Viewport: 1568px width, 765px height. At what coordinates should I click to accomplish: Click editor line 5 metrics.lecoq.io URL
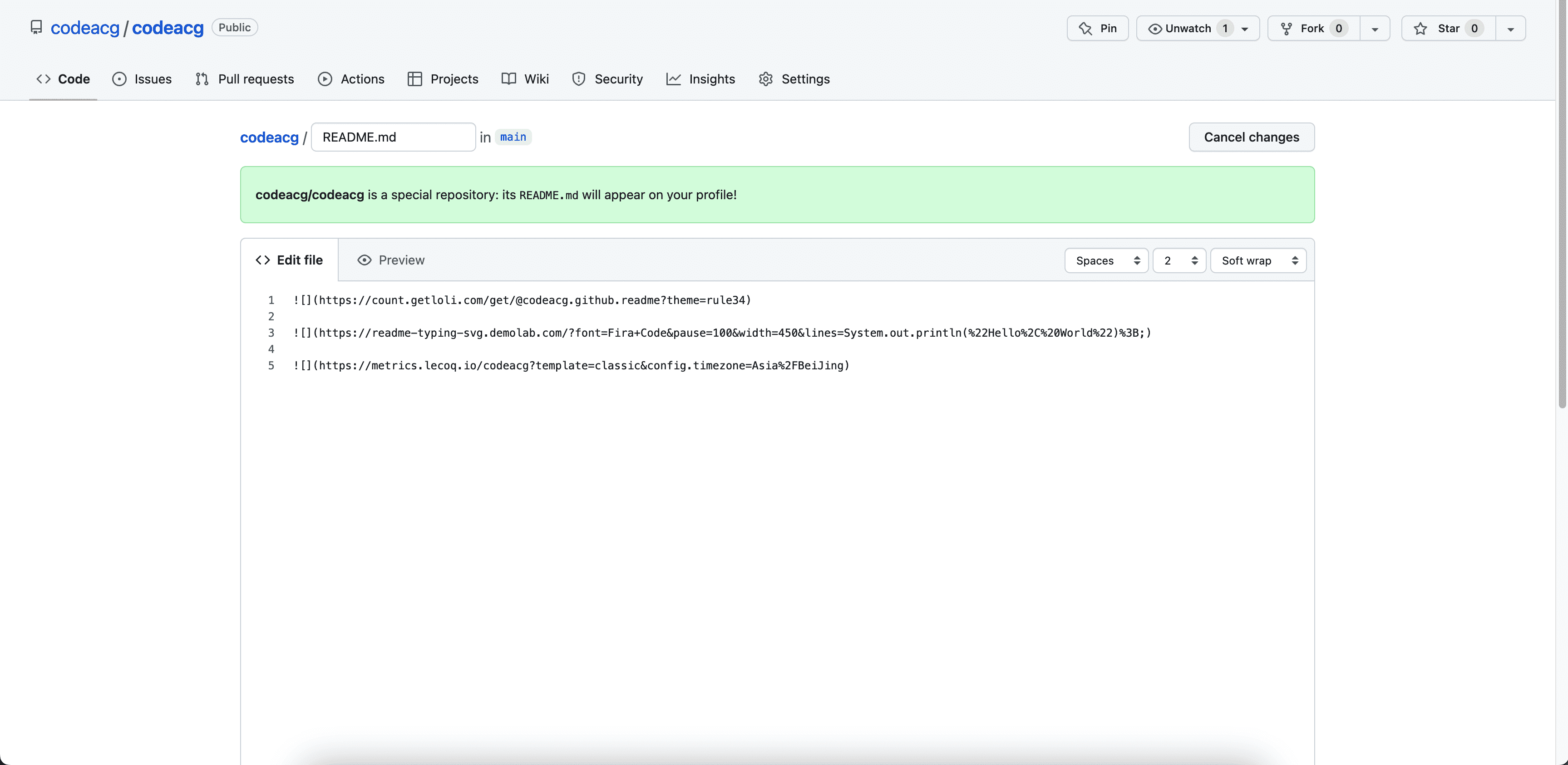pyautogui.click(x=572, y=366)
